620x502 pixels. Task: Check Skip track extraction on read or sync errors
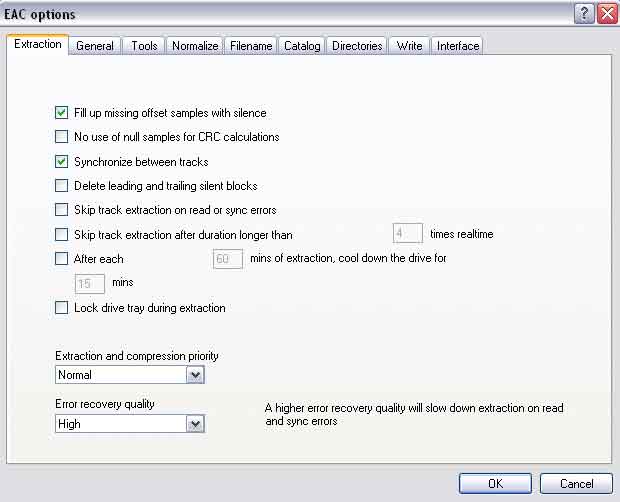click(x=61, y=209)
